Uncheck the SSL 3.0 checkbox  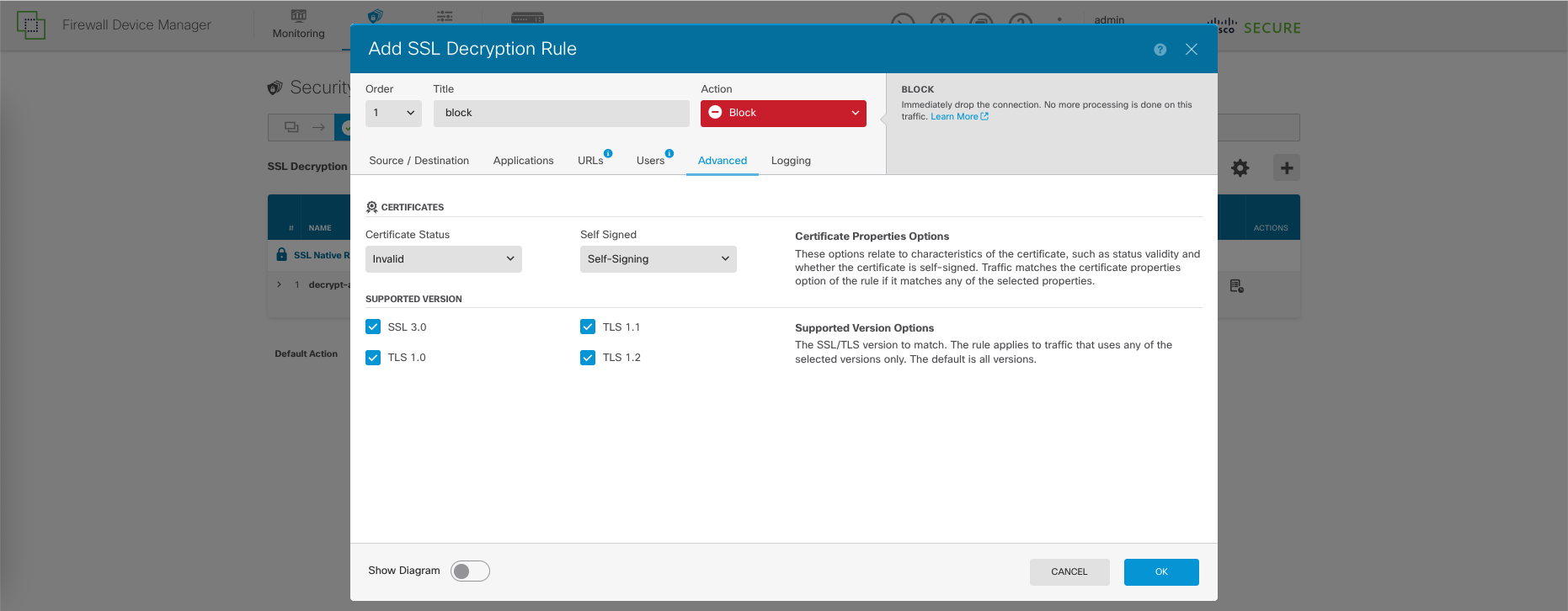[373, 327]
